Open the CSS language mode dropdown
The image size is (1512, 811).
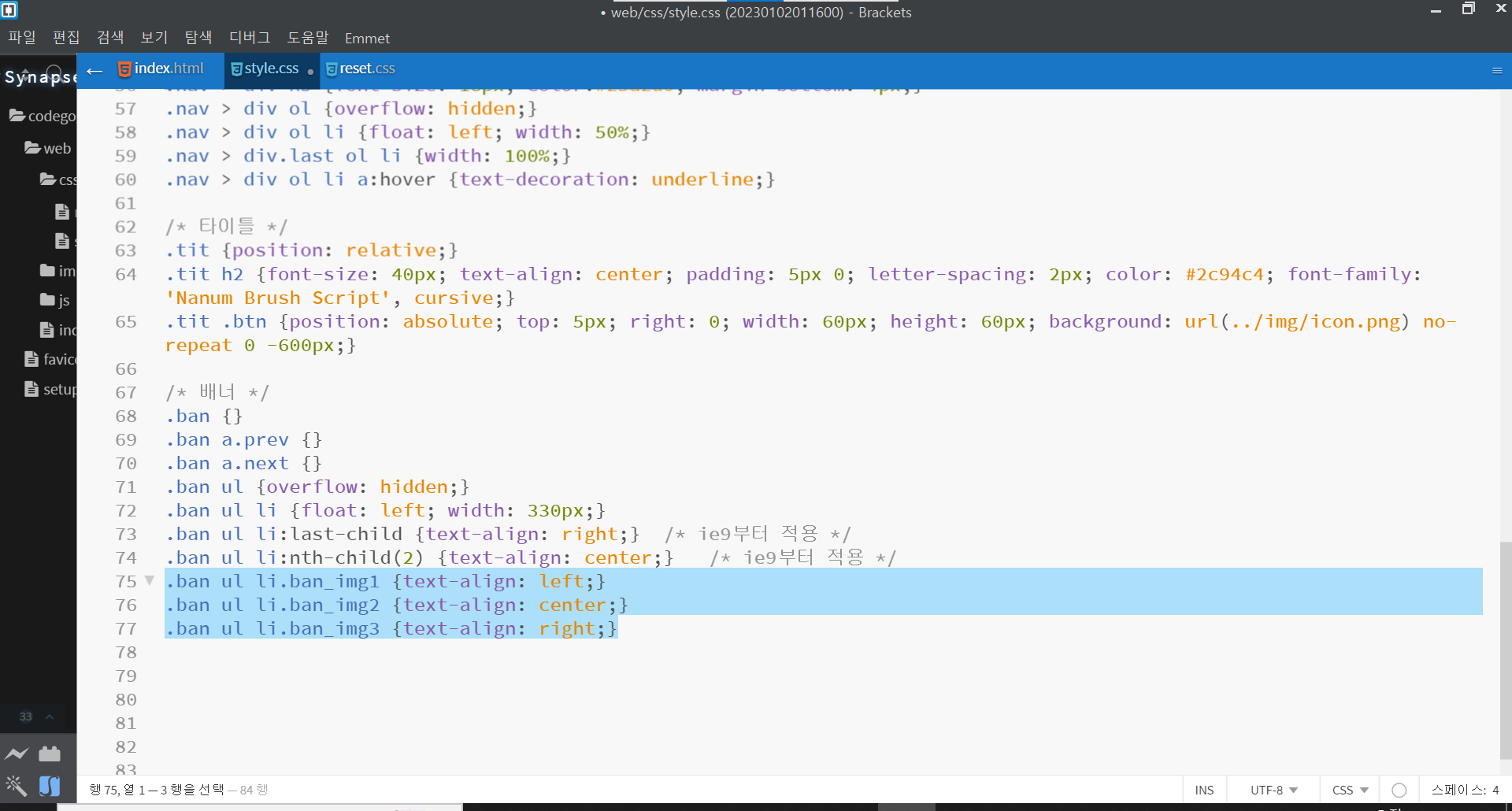point(1351,790)
